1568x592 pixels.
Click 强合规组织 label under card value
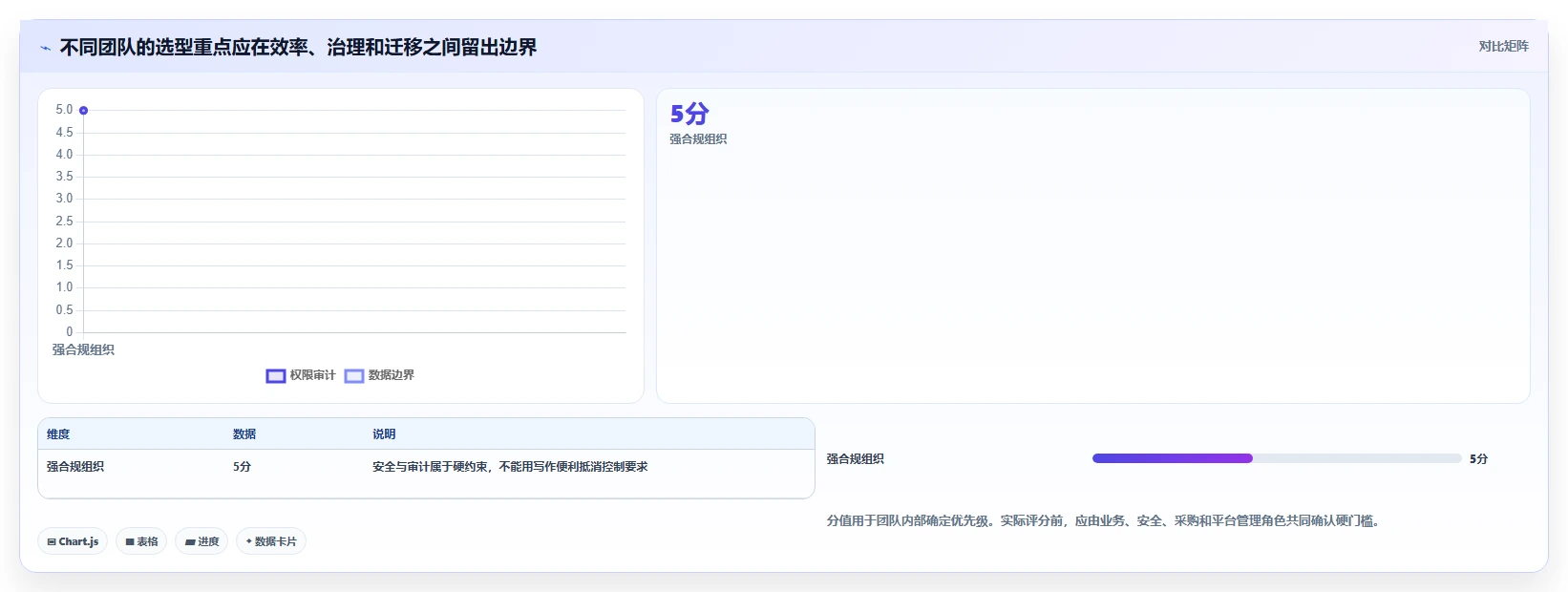click(x=698, y=139)
